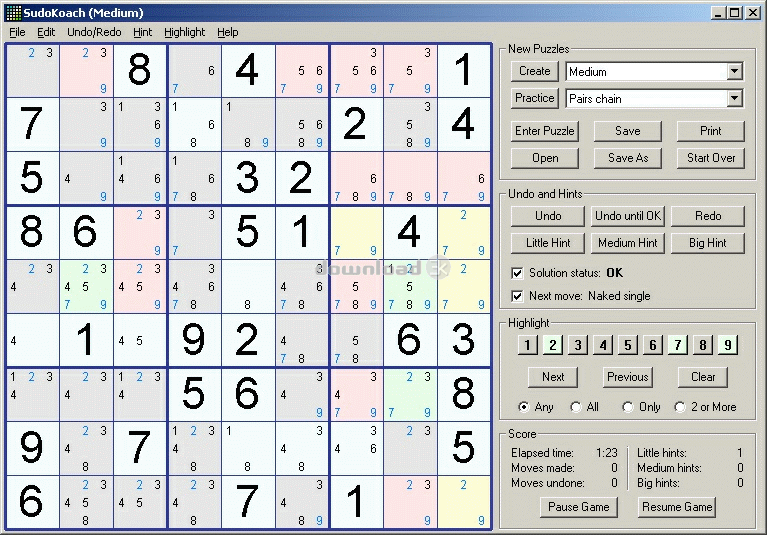
Task: Open the Highlight menu
Action: [184, 32]
